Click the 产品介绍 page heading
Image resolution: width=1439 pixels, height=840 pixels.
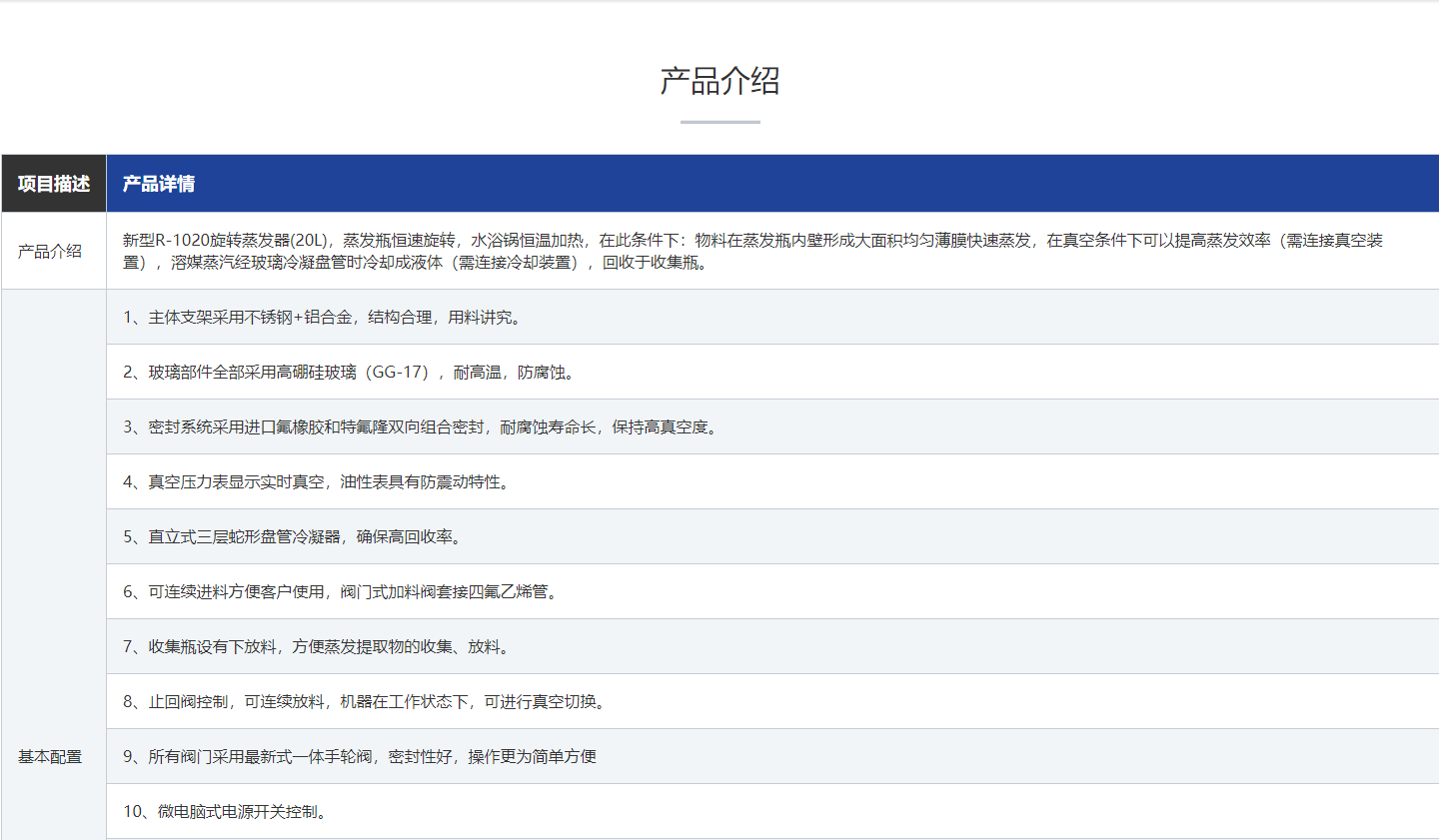click(x=719, y=81)
